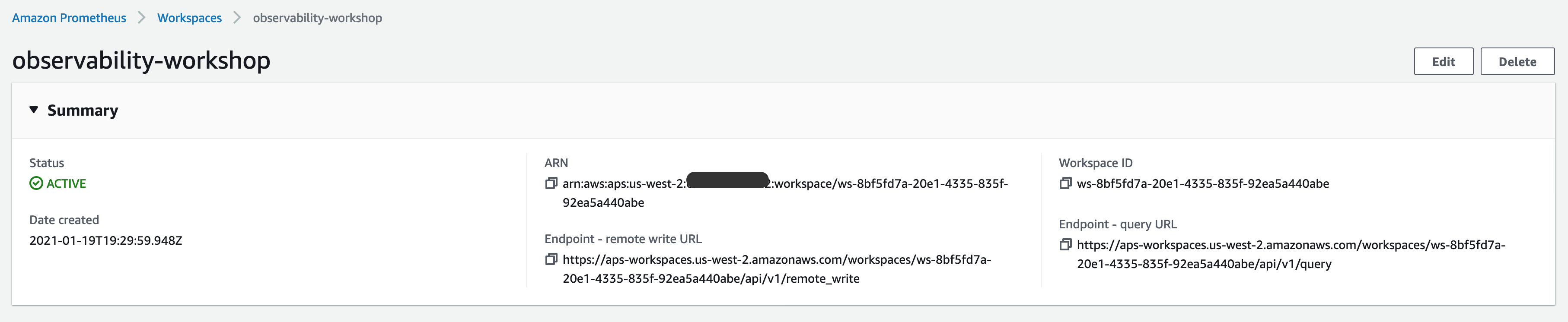Click the Summary section heading

83,110
